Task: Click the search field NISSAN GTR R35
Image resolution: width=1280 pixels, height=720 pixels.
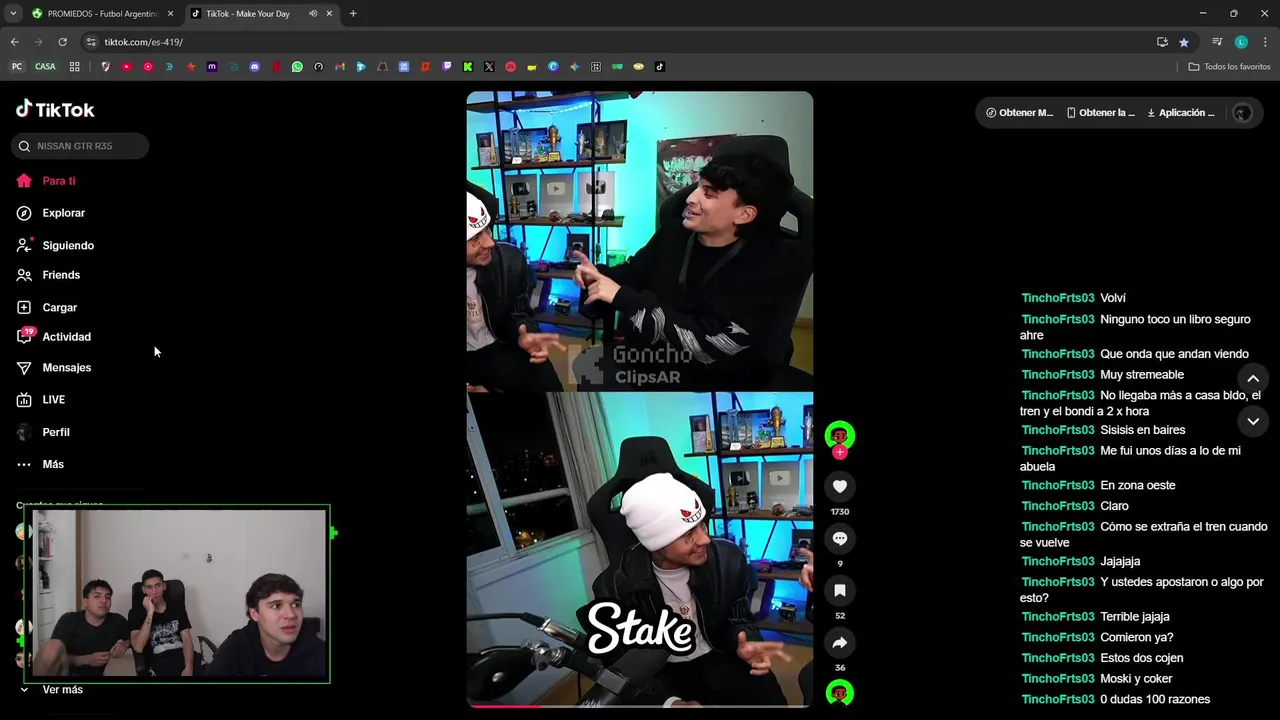Action: coord(81,146)
